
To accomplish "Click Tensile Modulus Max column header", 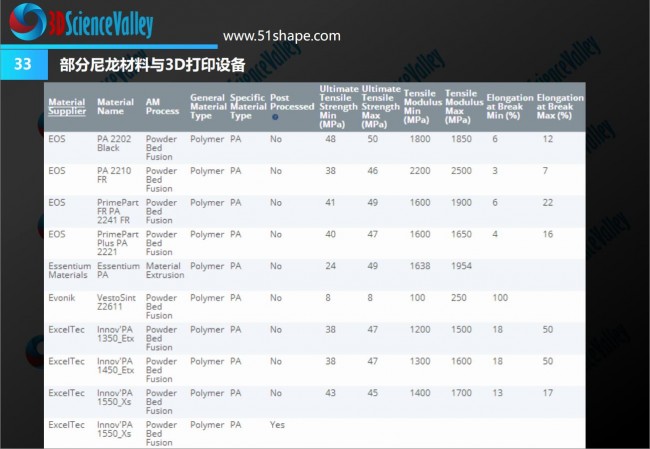I will (462, 105).
